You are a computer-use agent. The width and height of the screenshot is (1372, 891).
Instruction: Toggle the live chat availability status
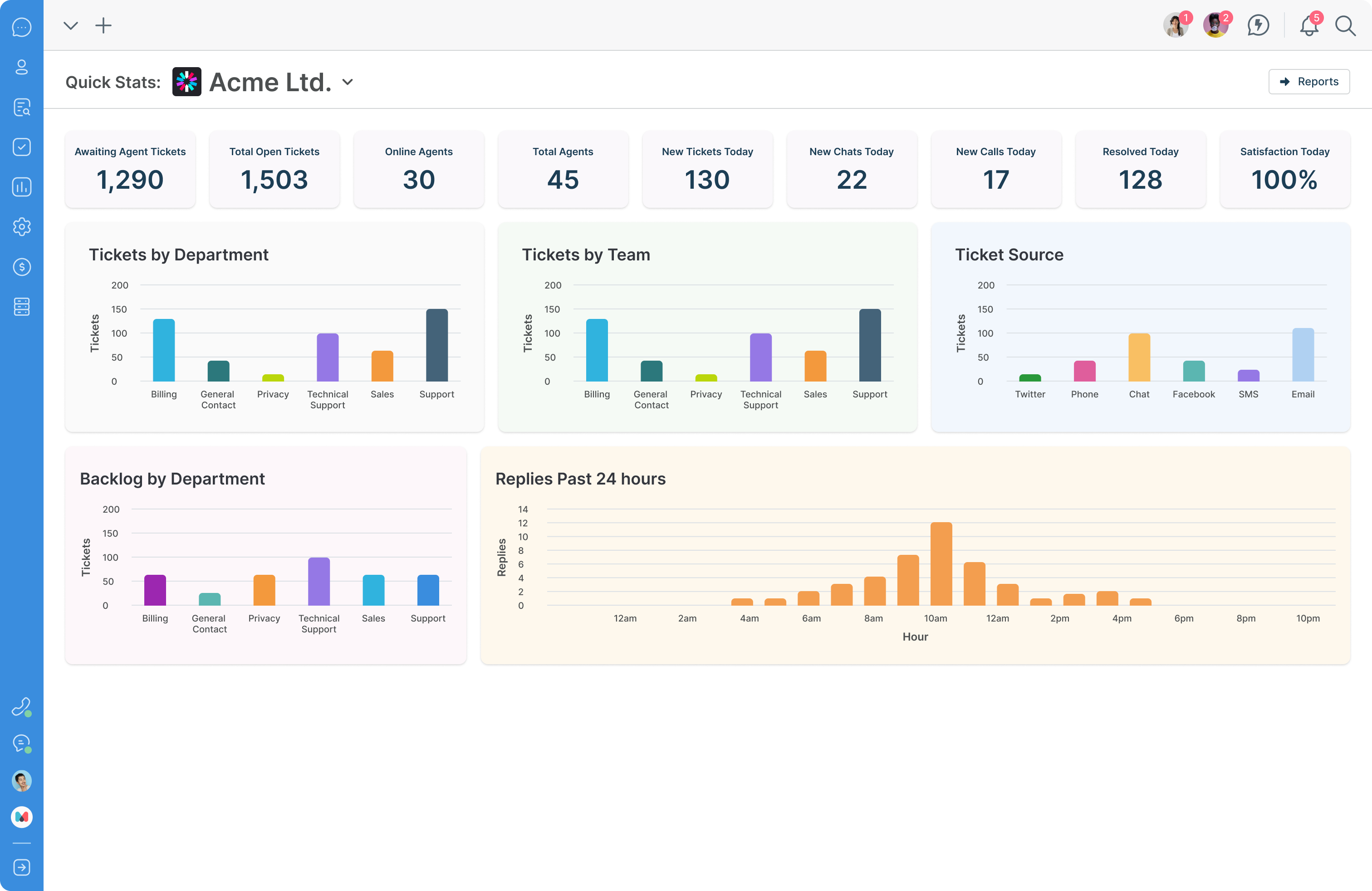pos(21,744)
